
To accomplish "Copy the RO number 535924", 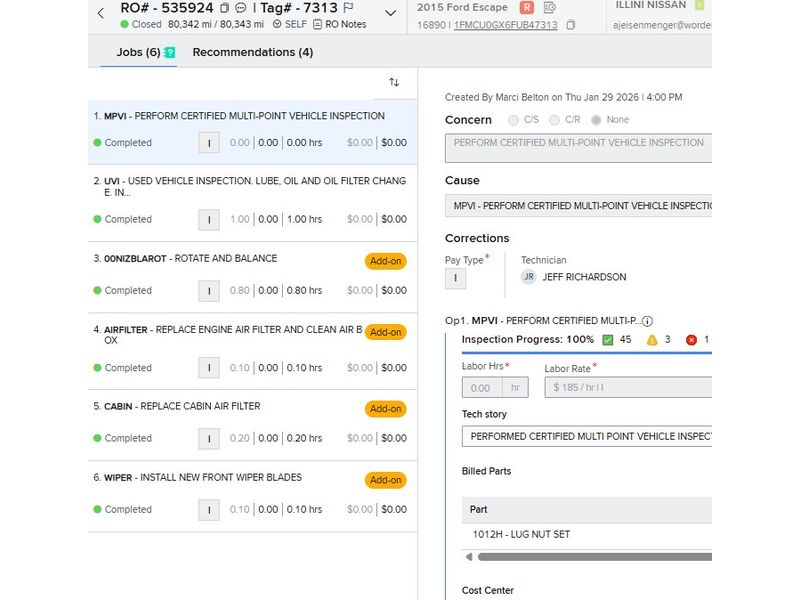I will point(225,8).
